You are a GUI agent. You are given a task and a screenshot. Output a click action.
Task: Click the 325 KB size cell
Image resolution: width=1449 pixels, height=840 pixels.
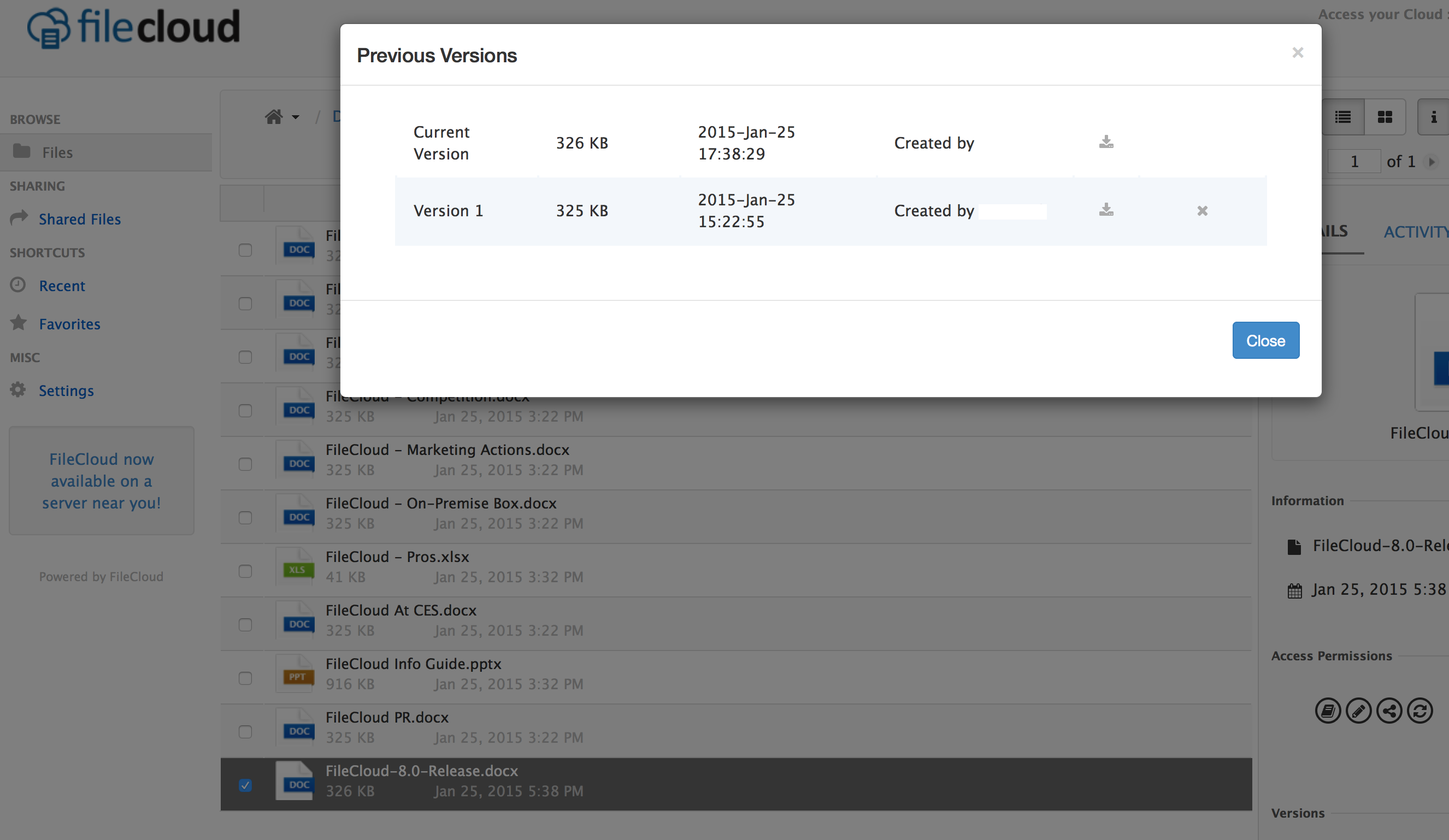pos(582,211)
